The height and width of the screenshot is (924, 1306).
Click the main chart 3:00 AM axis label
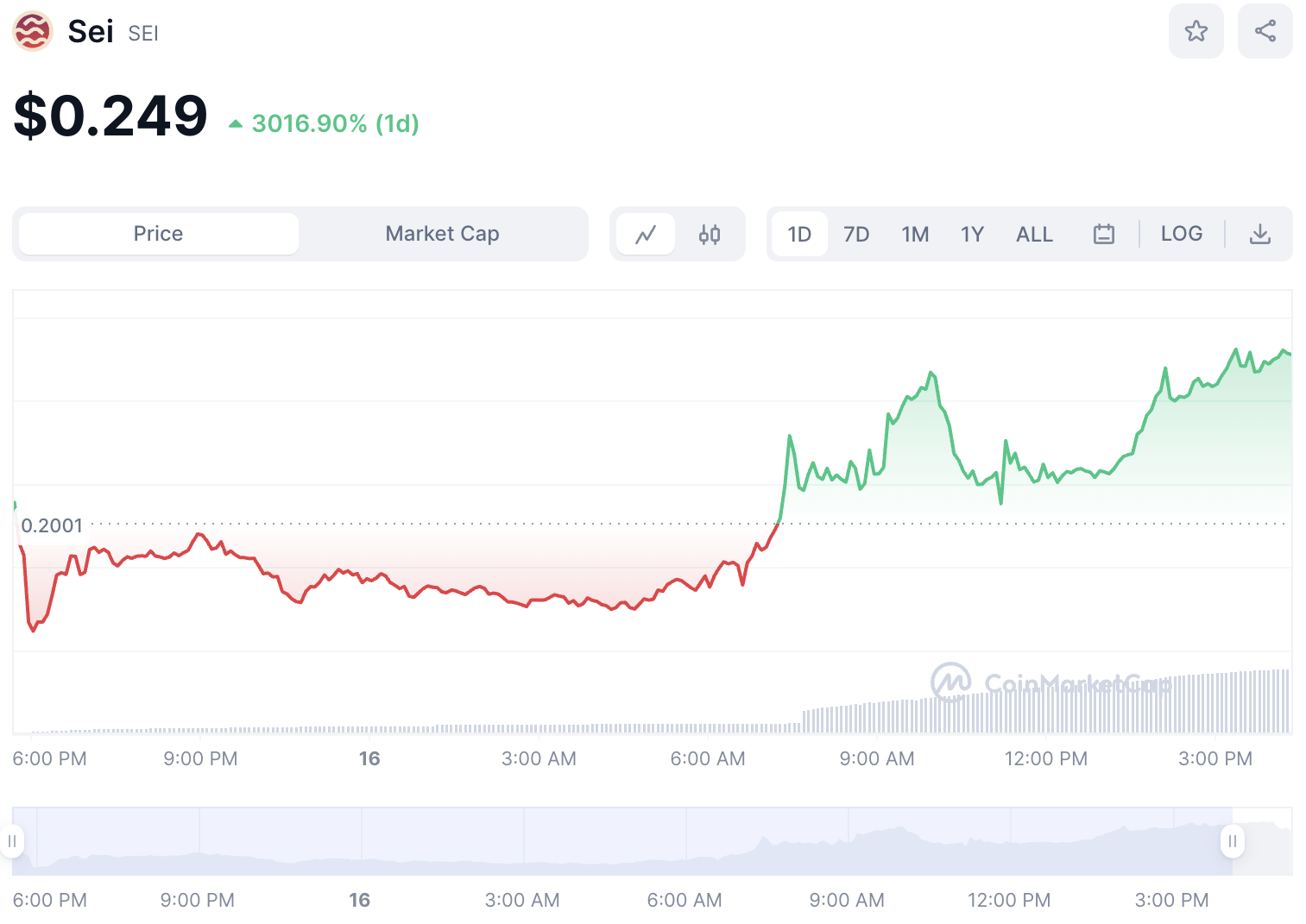539,758
